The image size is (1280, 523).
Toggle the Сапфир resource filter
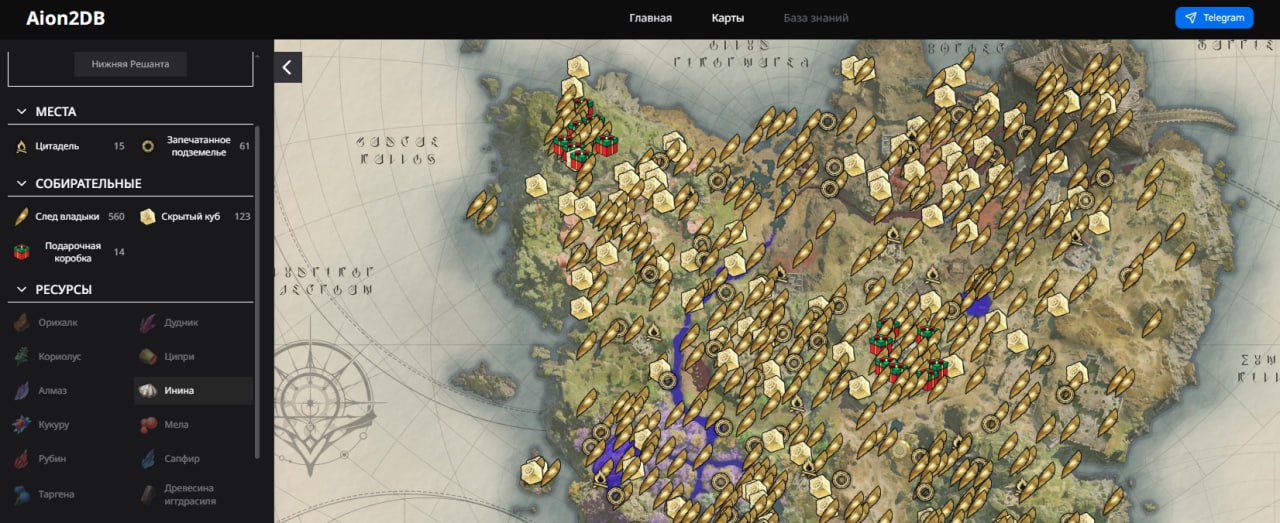pos(193,458)
